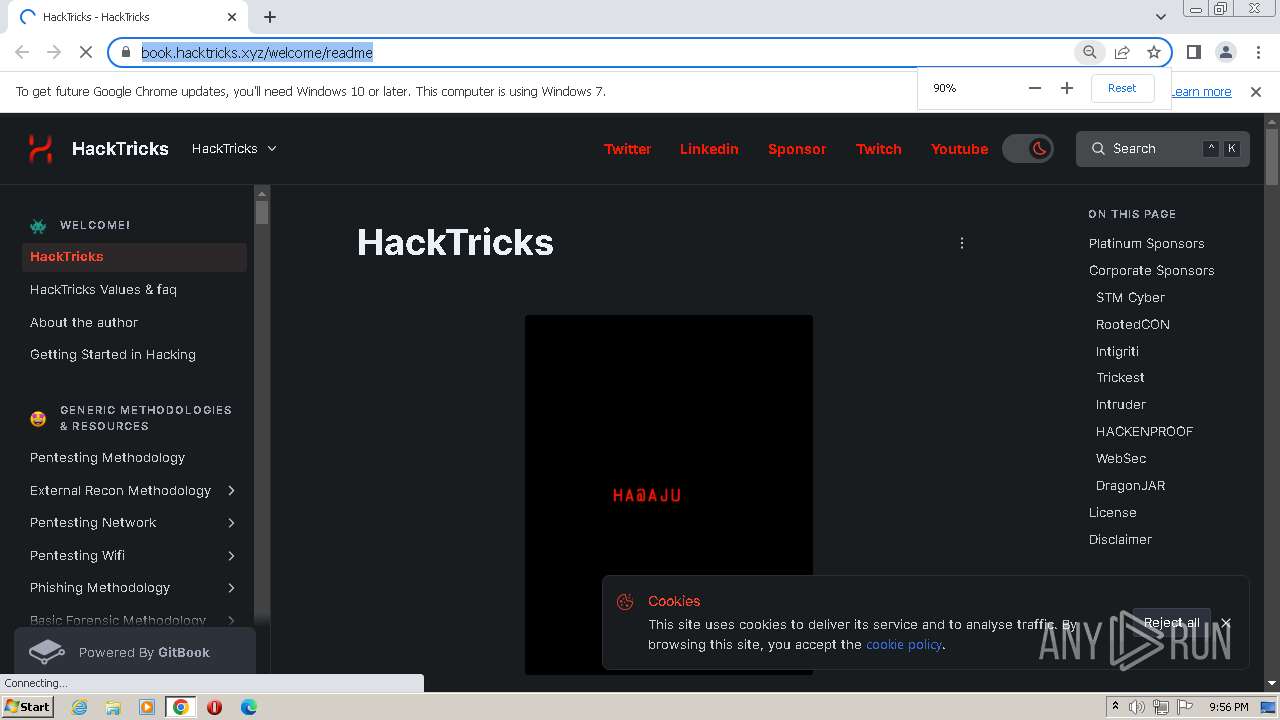Open the Twitch link

(879, 149)
